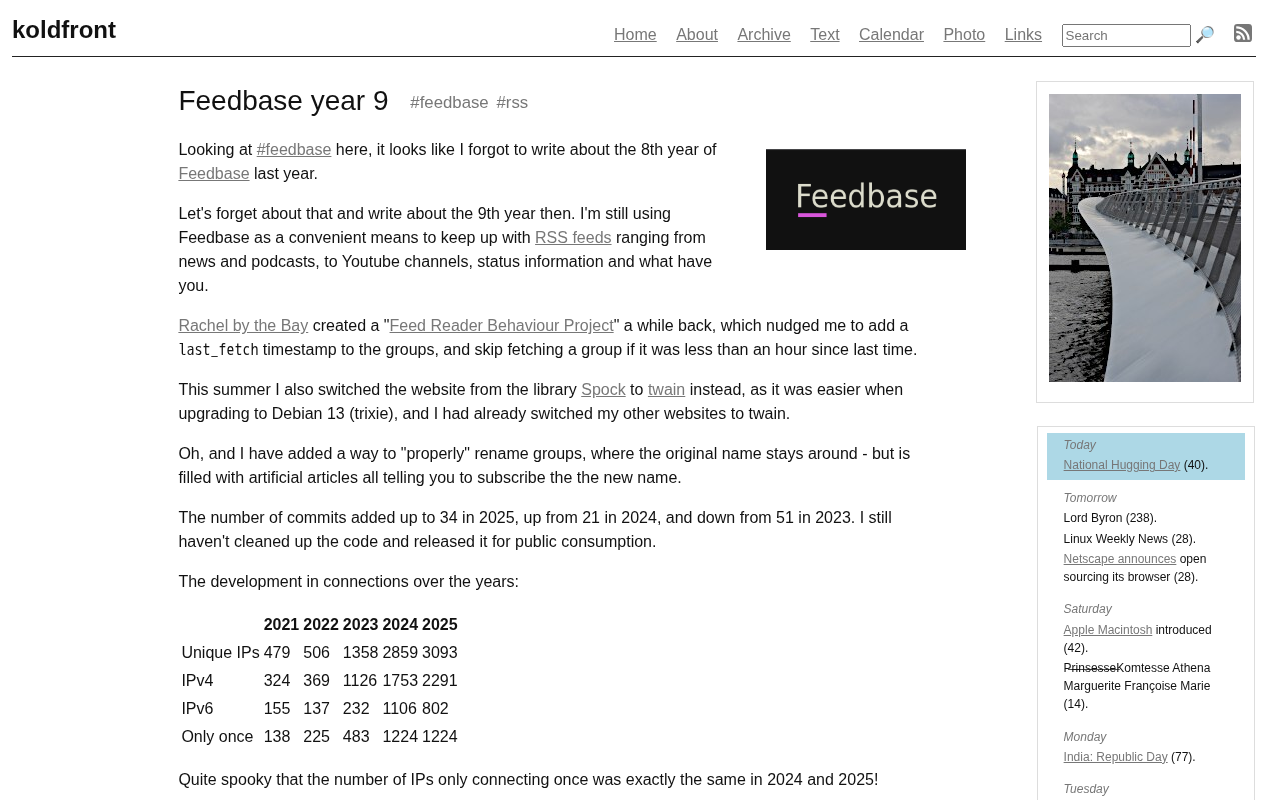1280x800 pixels.
Task: Click the Apple Macintosh sidebar link
Action: click(x=1107, y=630)
